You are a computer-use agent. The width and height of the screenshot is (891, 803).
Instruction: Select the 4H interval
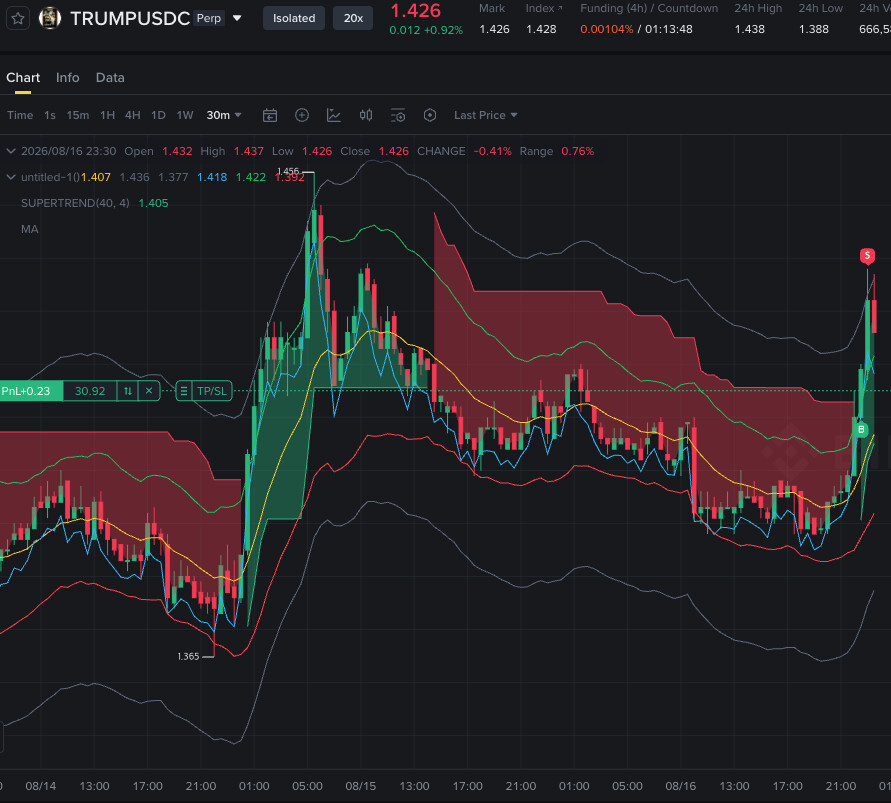pos(132,115)
